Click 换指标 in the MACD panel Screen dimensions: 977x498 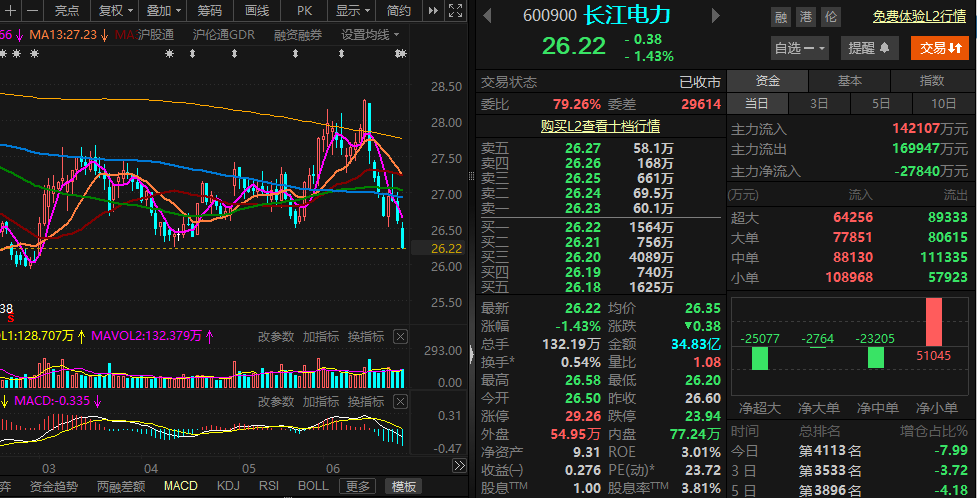(x=366, y=402)
